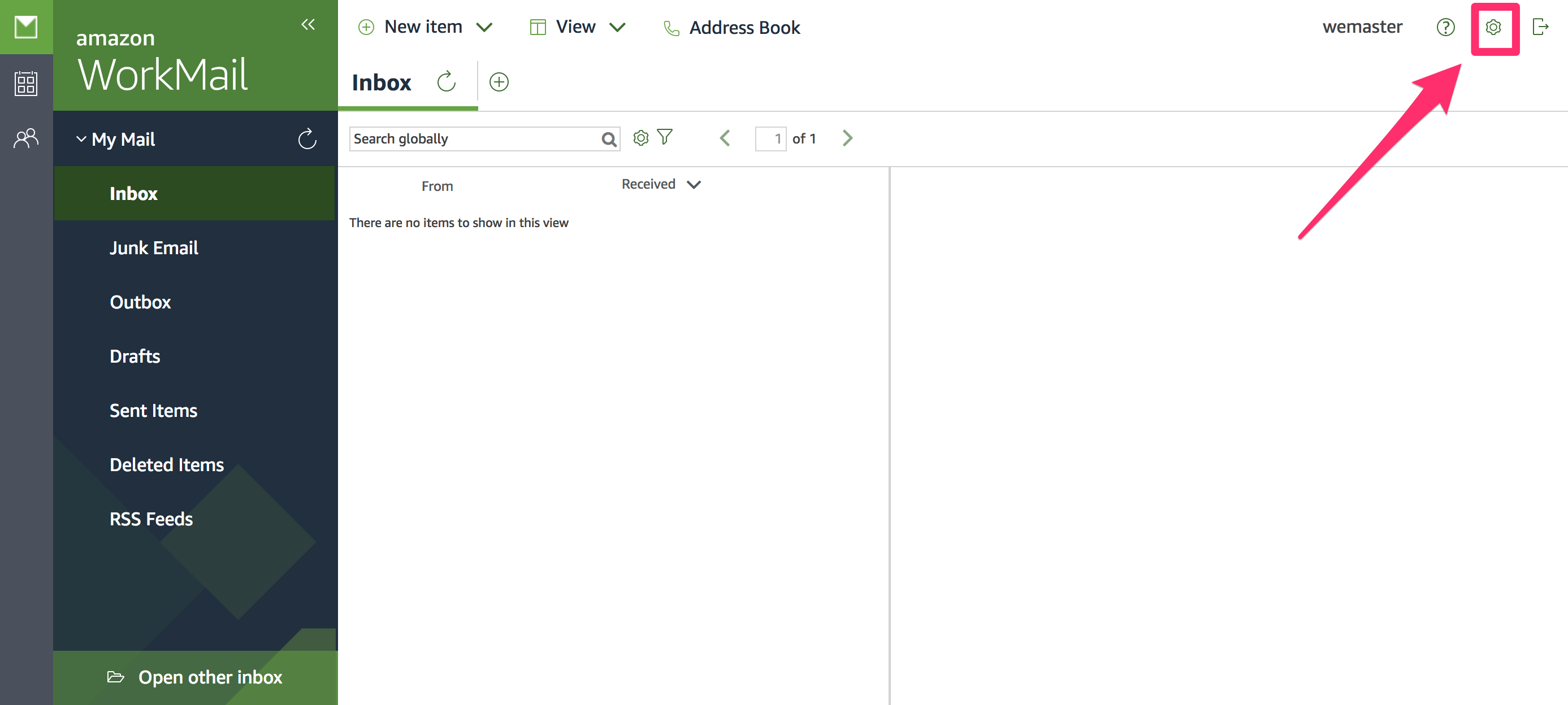Viewport: 1568px width, 705px height.
Task: Open the calendar view in the sidebar
Action: 26,84
